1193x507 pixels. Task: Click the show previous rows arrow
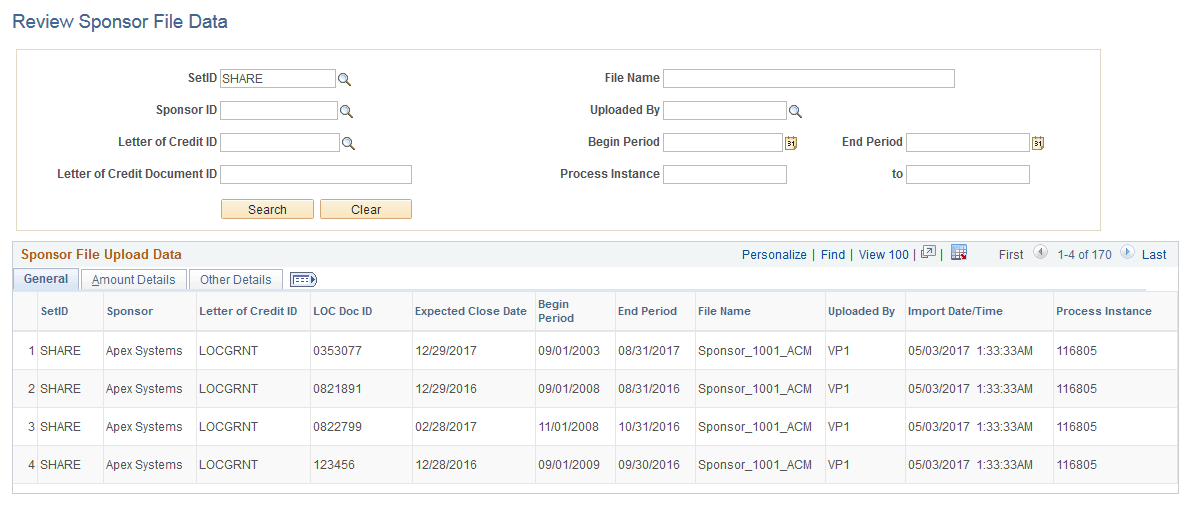tap(1040, 253)
